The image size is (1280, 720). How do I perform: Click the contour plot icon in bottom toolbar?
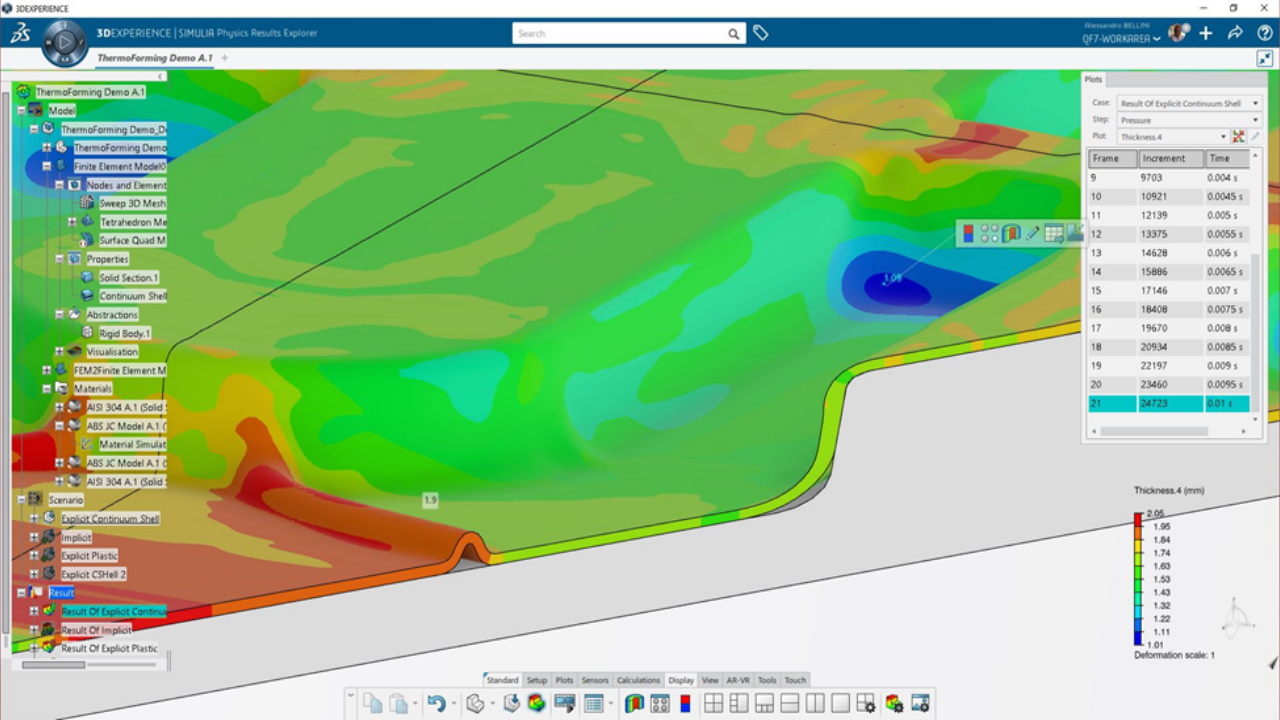pyautogui.click(x=634, y=704)
